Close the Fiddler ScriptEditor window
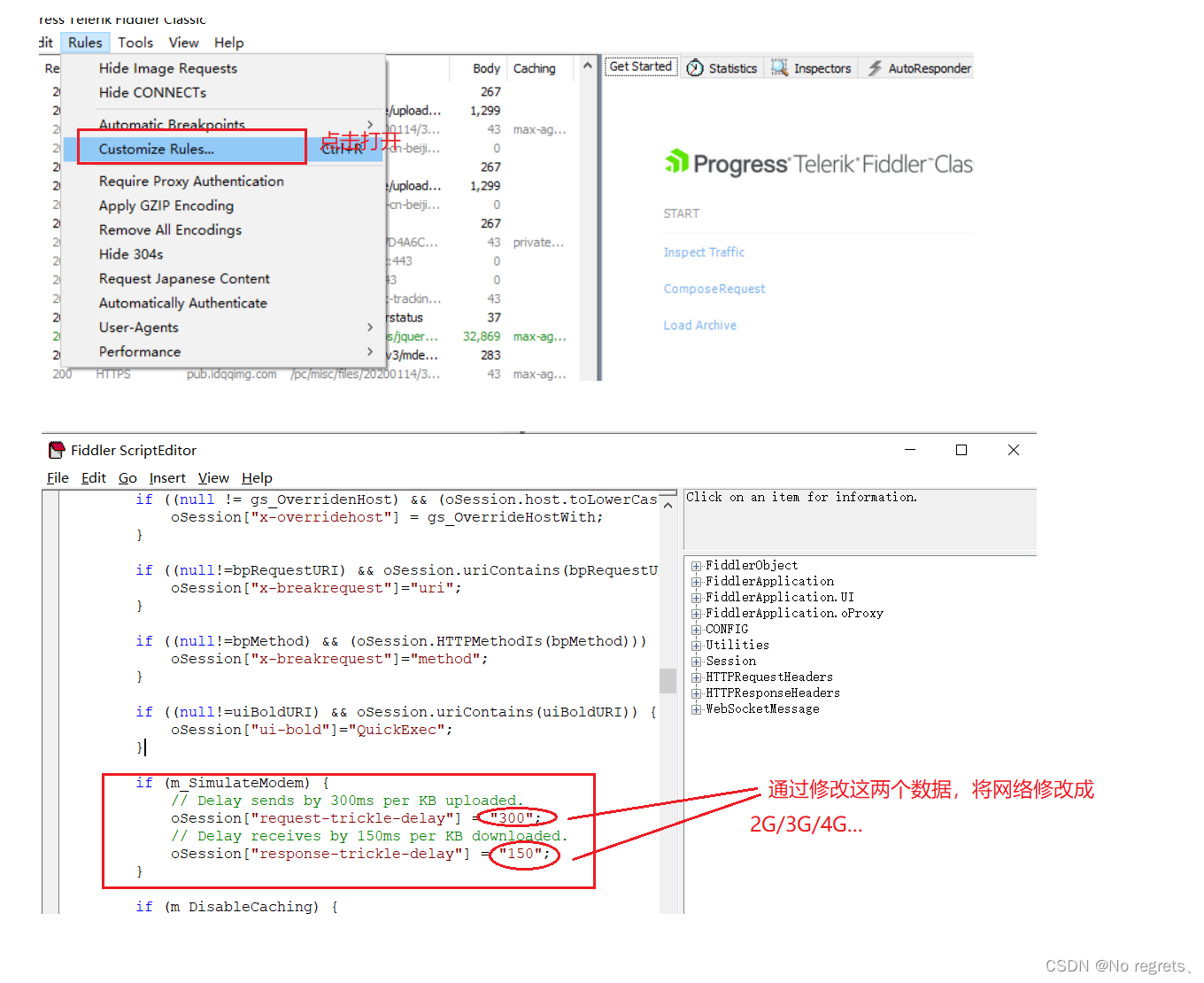Viewport: 1204px width, 983px height. point(1014,450)
